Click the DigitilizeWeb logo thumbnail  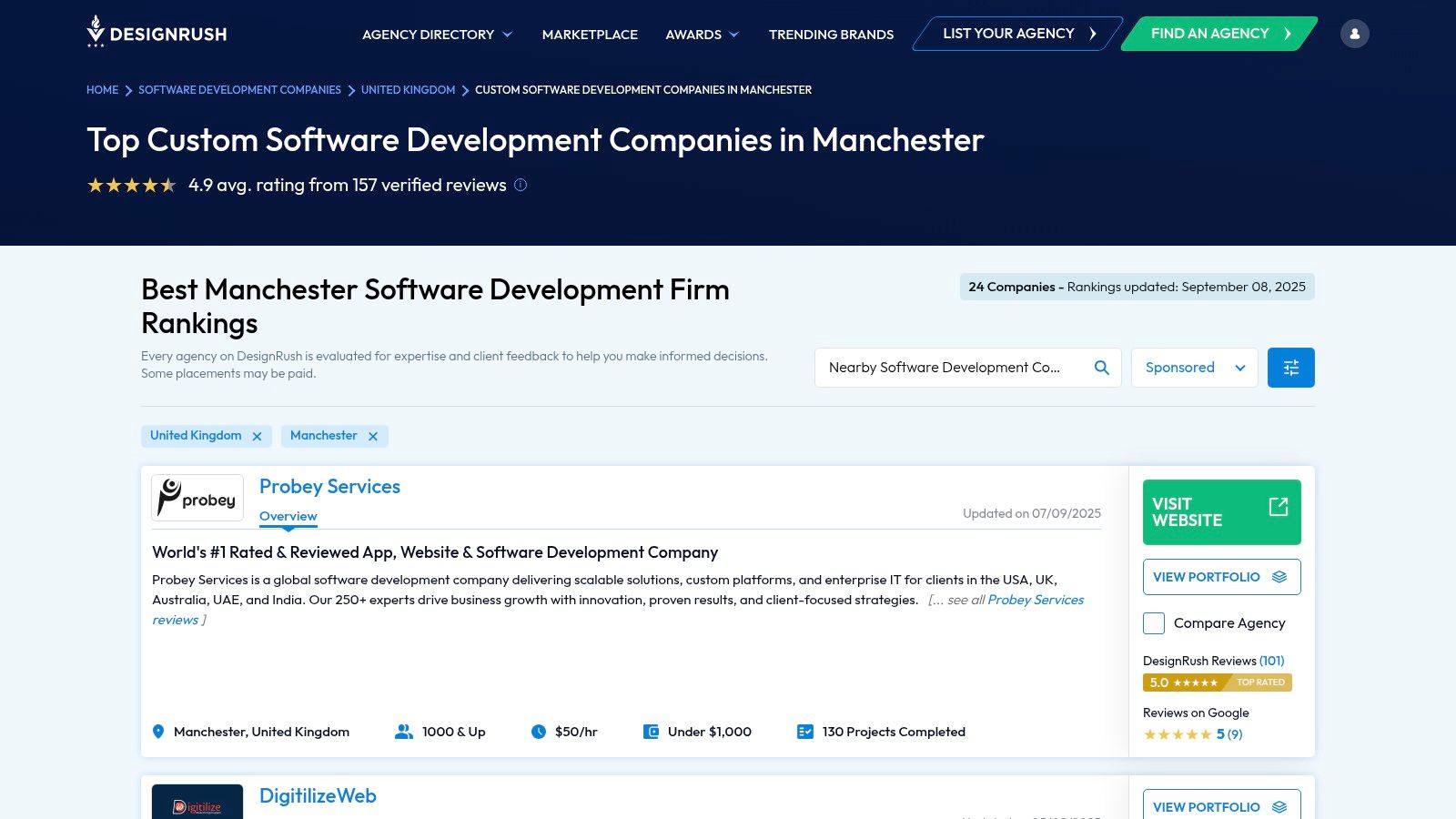pyautogui.click(x=197, y=802)
